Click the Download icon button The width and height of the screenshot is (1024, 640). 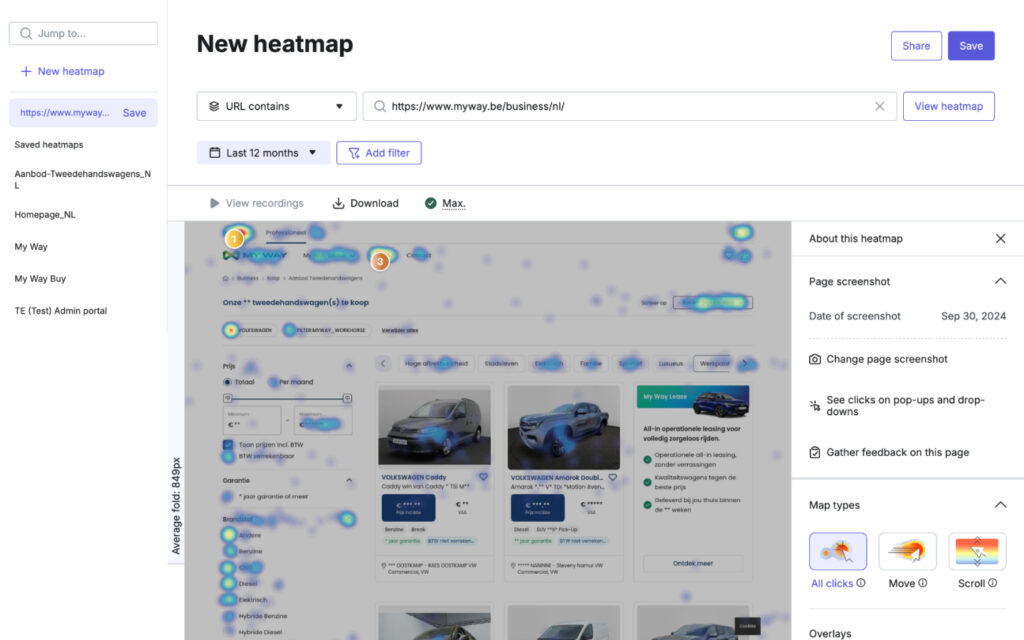coord(339,203)
